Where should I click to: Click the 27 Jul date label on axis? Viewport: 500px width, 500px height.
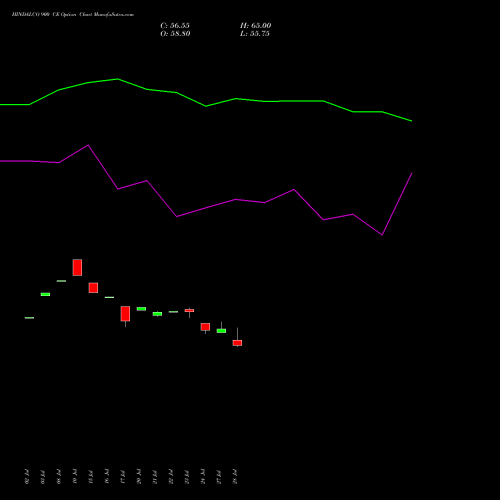click(219, 477)
